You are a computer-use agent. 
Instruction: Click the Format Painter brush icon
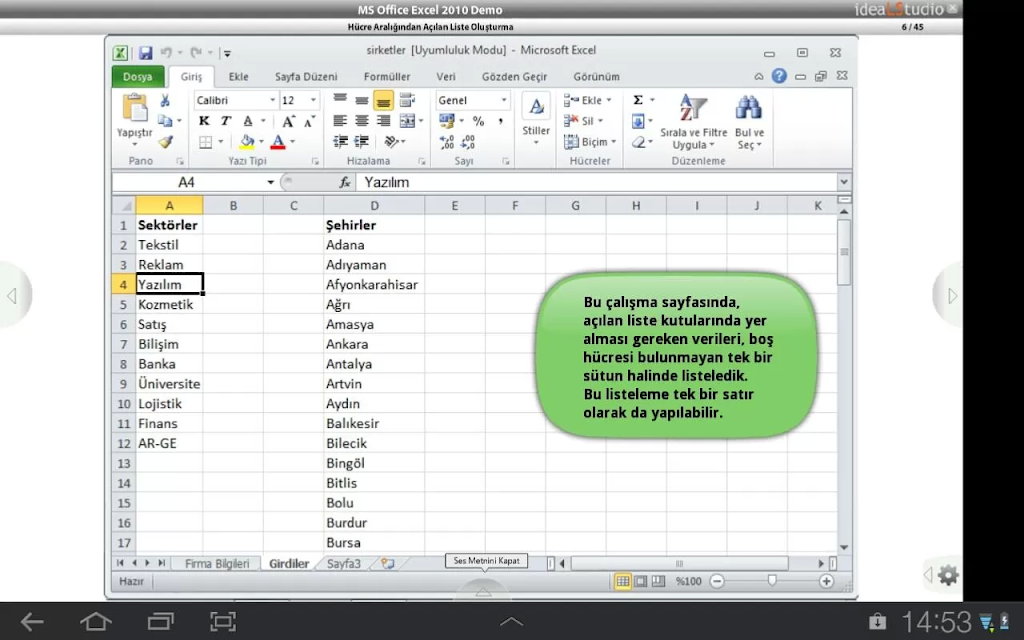(x=166, y=142)
